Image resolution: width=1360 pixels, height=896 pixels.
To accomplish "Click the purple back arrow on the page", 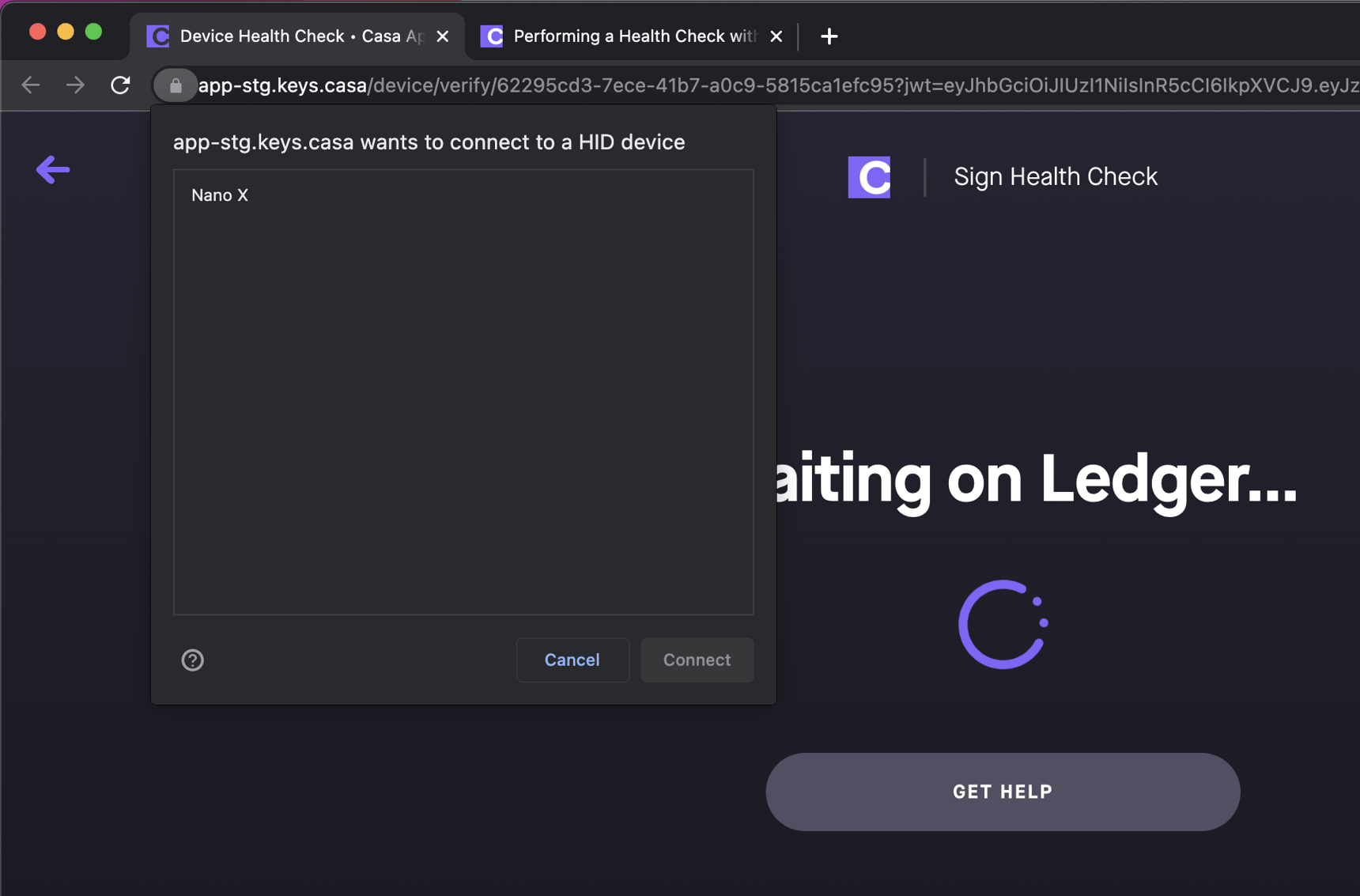I will (52, 169).
